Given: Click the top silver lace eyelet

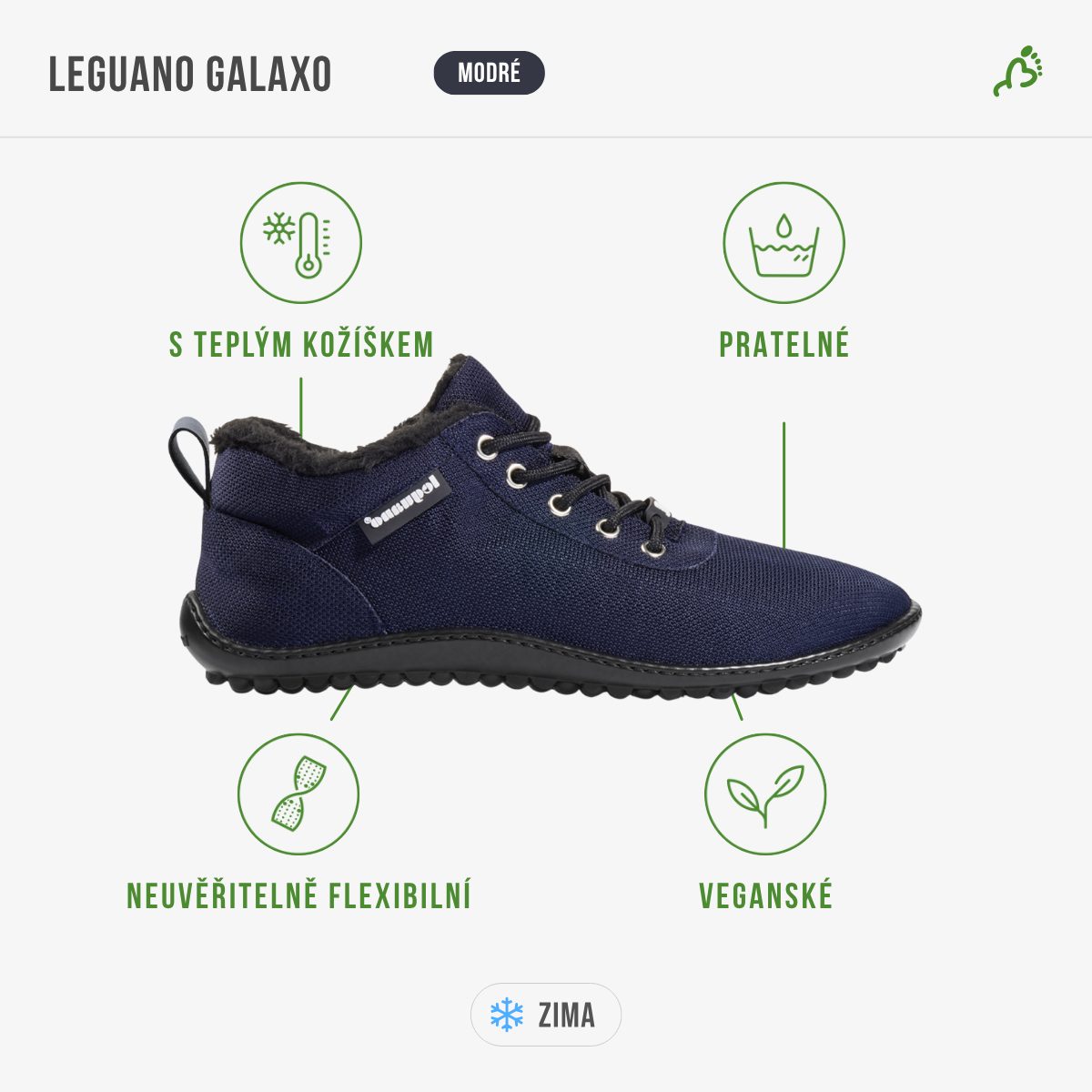Looking at the screenshot, I should (486, 445).
